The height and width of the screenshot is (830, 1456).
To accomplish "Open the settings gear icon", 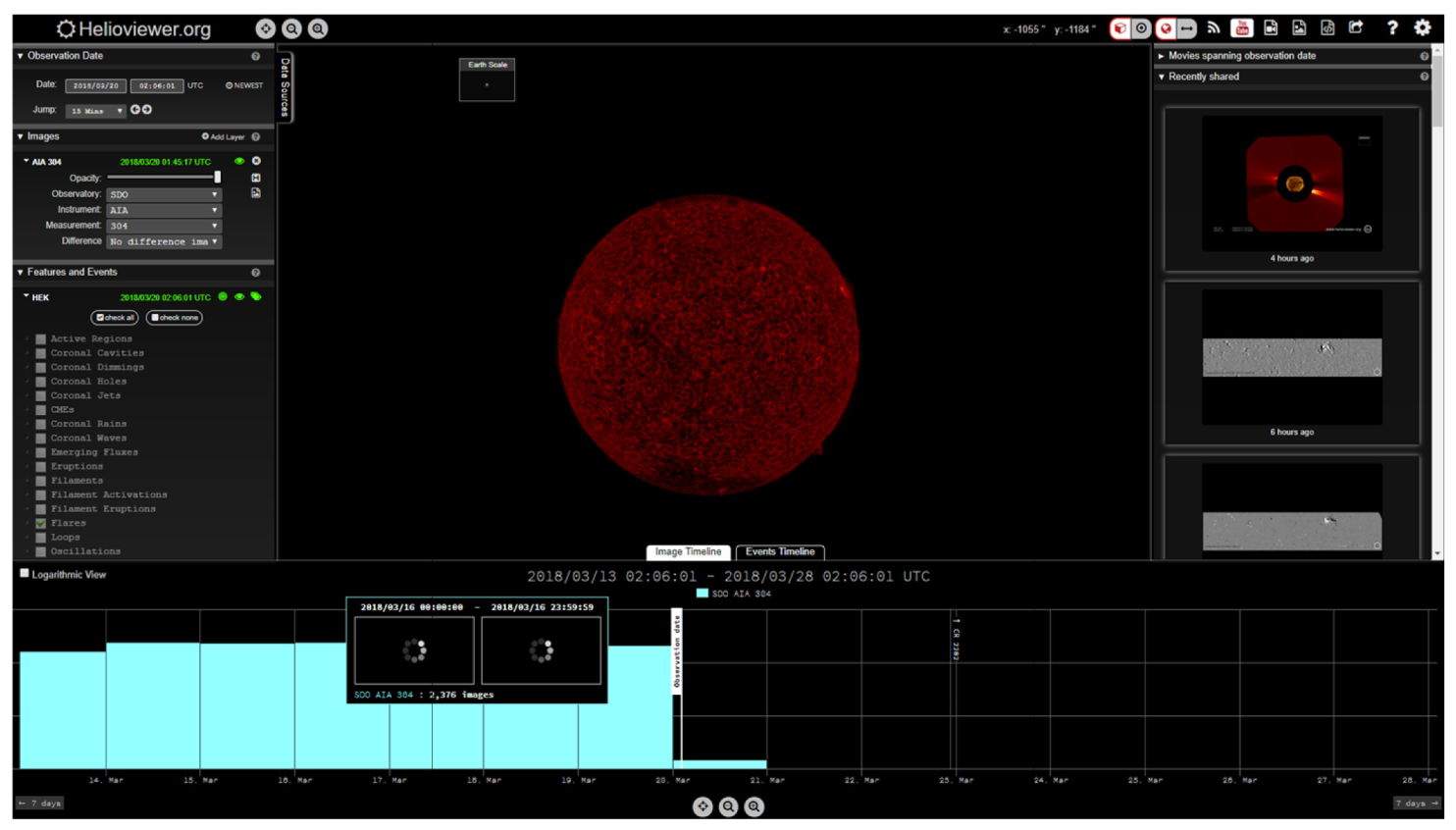I will click(x=1422, y=28).
